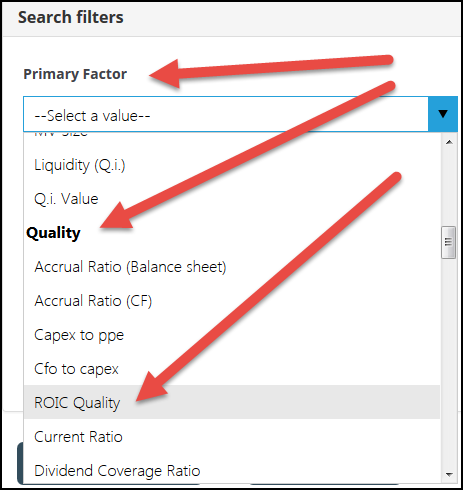Click the scrollbar down arrow
The width and height of the screenshot is (463, 490).
click(449, 474)
